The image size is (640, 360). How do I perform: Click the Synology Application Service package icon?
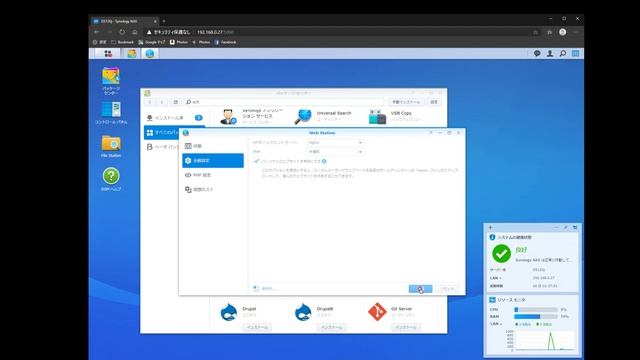pyautogui.click(x=229, y=117)
